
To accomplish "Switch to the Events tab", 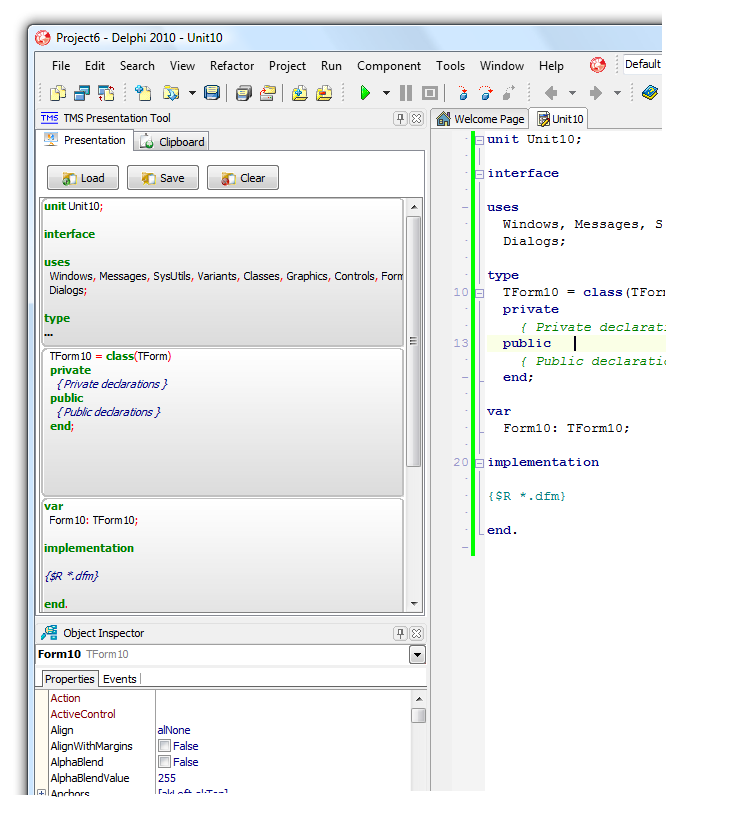I will (x=119, y=679).
